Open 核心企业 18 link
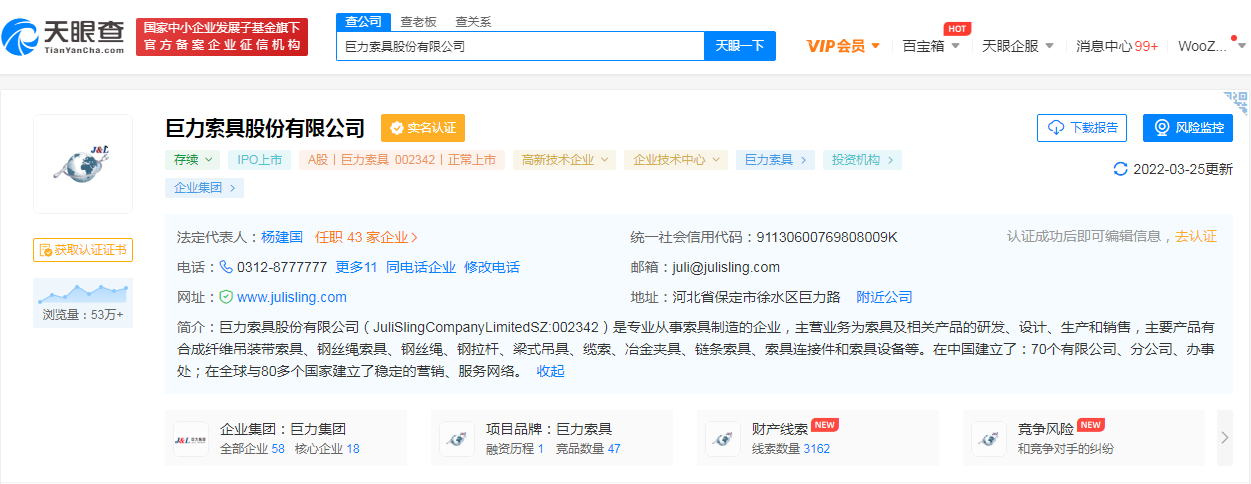The image size is (1251, 484). tap(327, 449)
